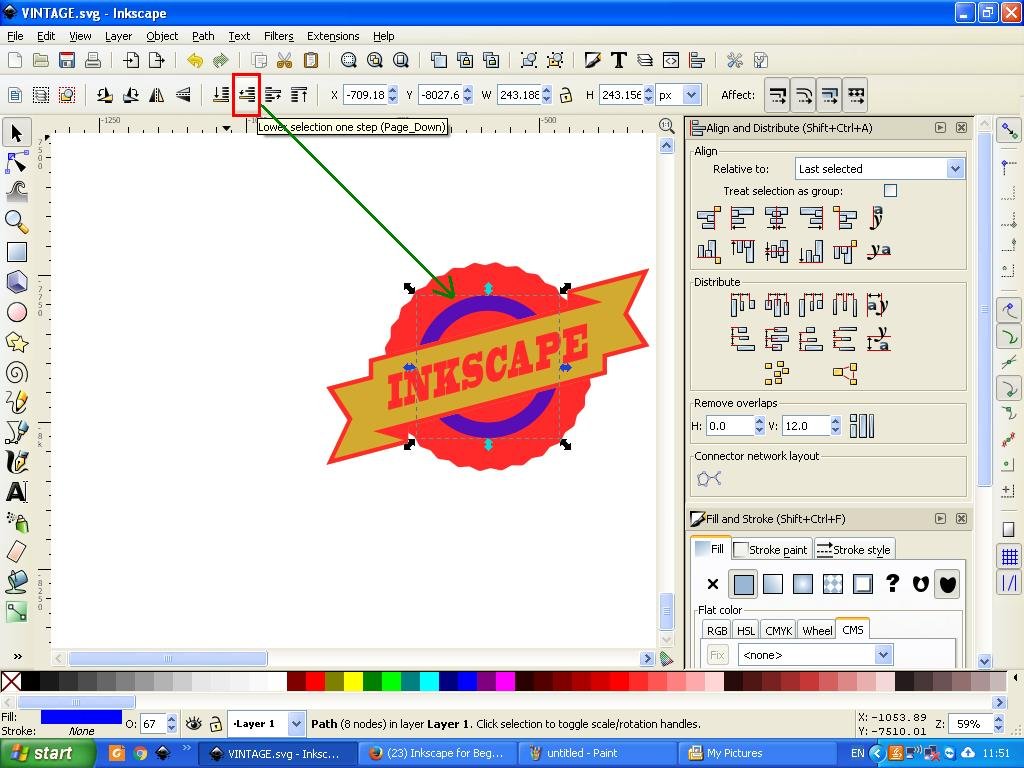Toggle Affect patterns transform button

(x=856, y=95)
